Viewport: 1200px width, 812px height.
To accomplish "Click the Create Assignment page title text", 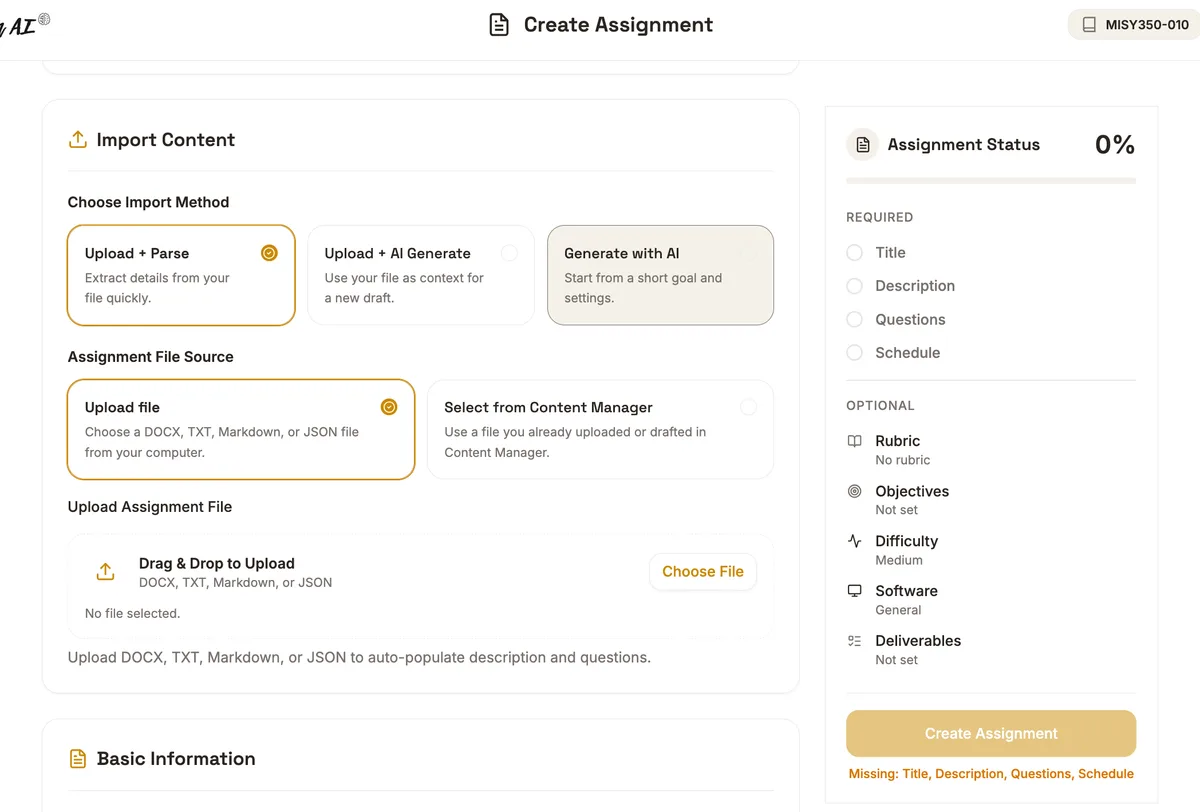I will 618,25.
